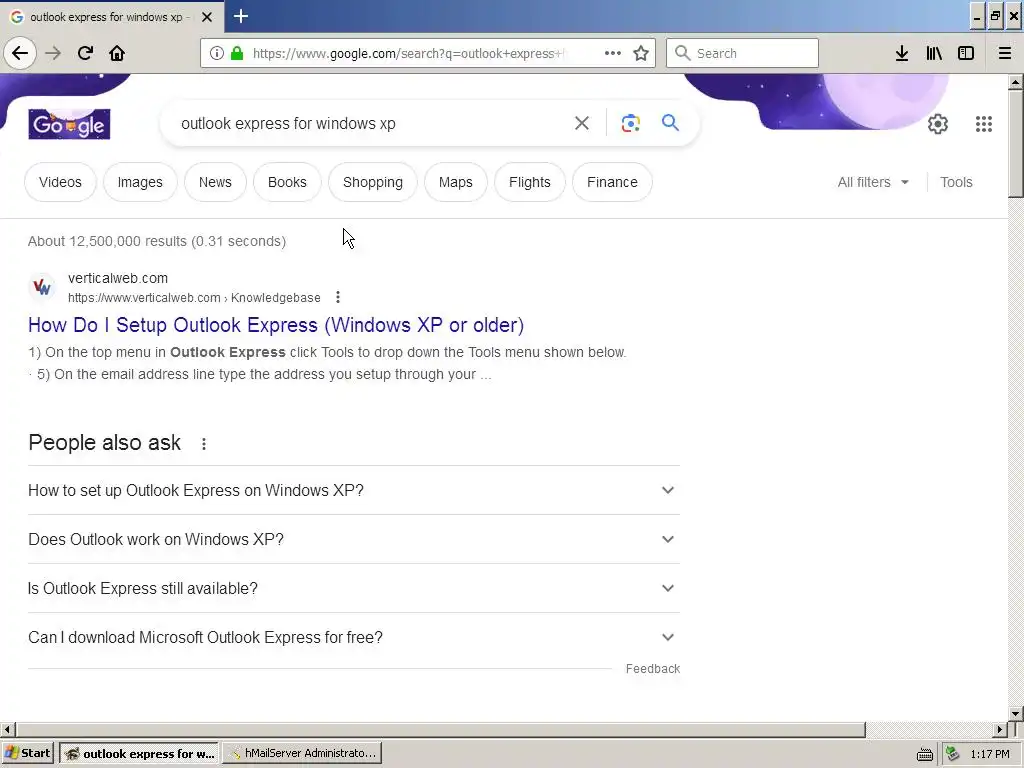This screenshot has width=1024, height=768.
Task: Close the outlook express search tab
Action: (x=207, y=17)
